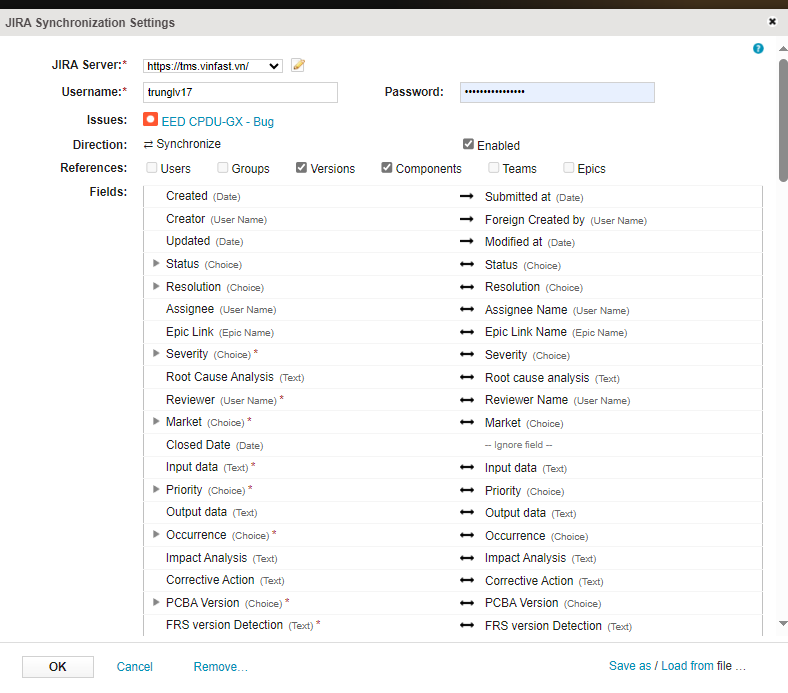788x693 pixels.
Task: Click the OK button
Action: [58, 666]
